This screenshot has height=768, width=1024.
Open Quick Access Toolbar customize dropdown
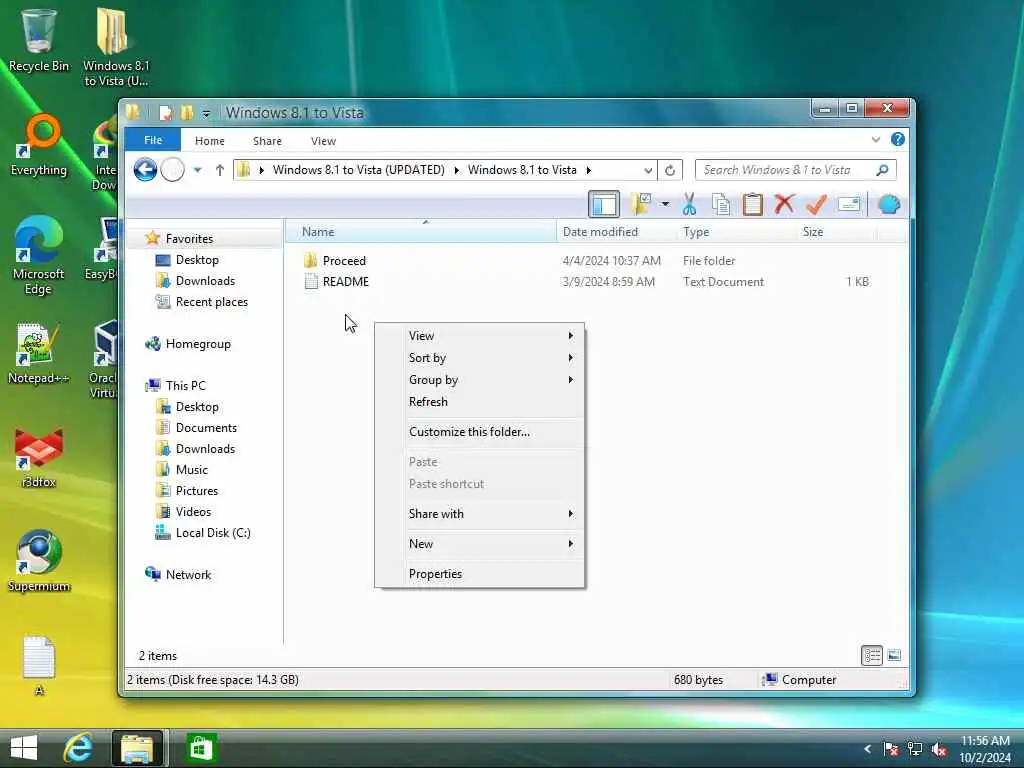pyautogui.click(x=206, y=114)
